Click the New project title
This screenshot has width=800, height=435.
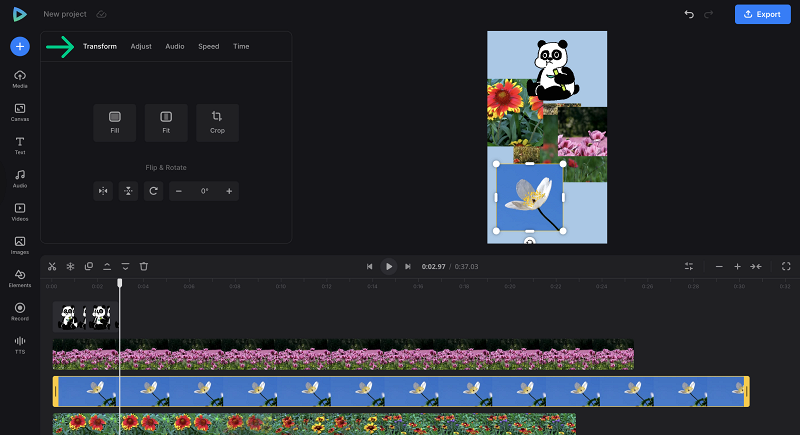pos(65,14)
